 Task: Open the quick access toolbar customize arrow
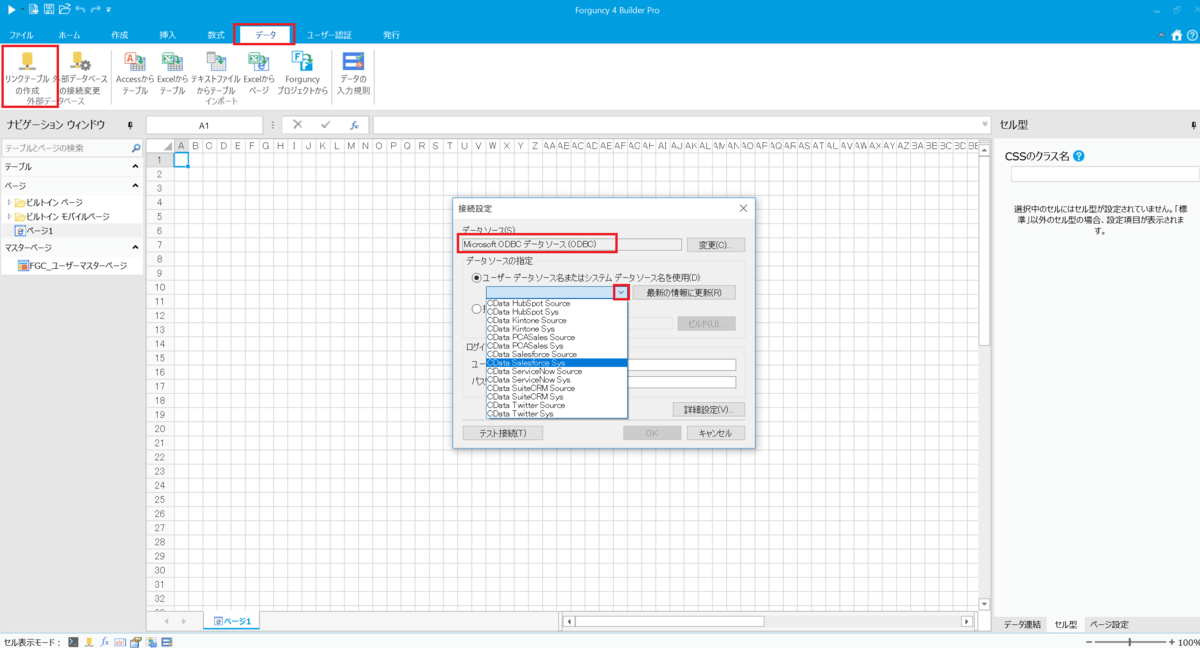[108, 10]
